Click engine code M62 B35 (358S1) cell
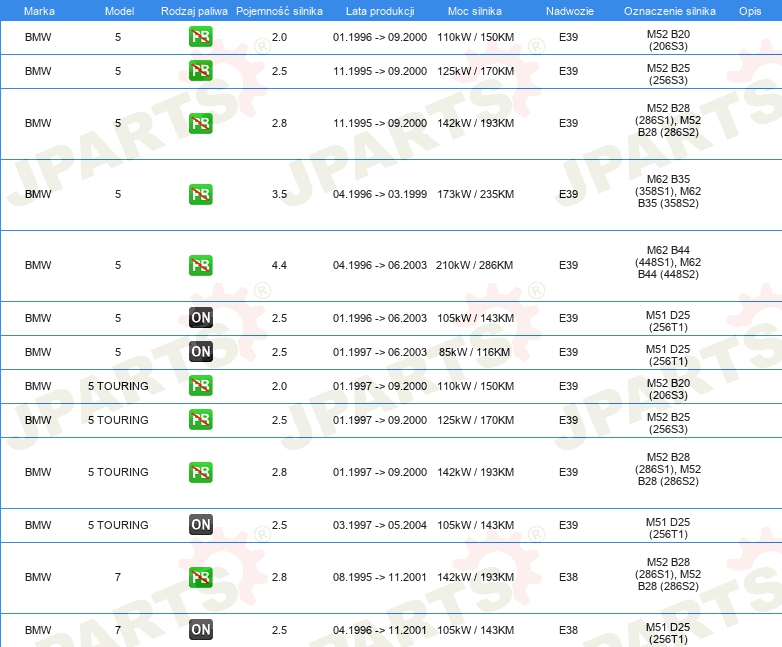The height and width of the screenshot is (647, 782). (x=668, y=191)
